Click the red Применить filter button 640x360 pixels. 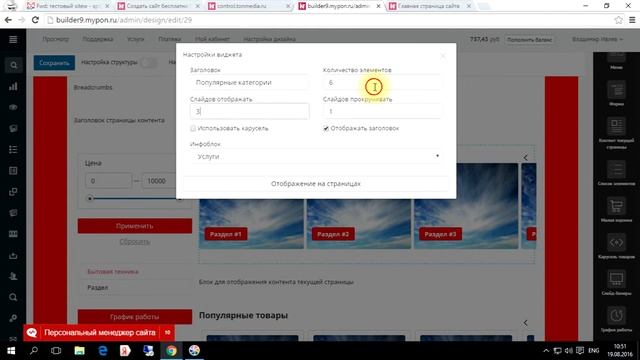[x=135, y=226]
